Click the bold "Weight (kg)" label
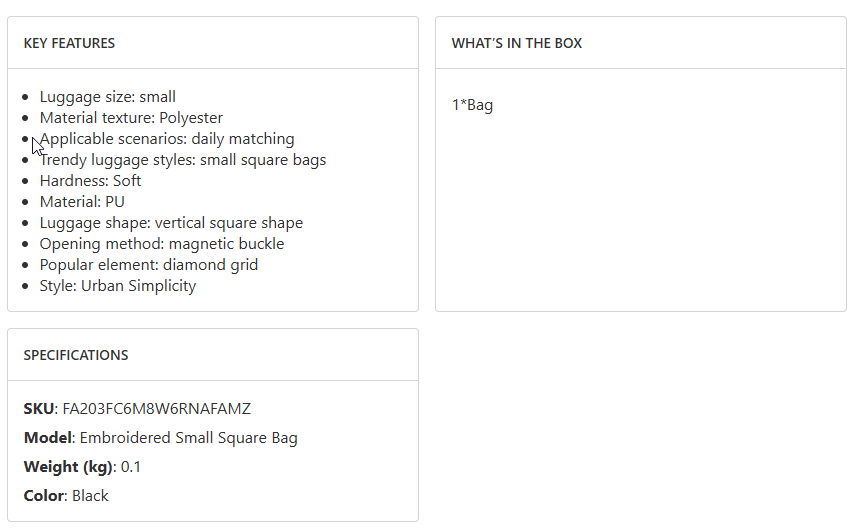The image size is (857, 531). click(67, 467)
